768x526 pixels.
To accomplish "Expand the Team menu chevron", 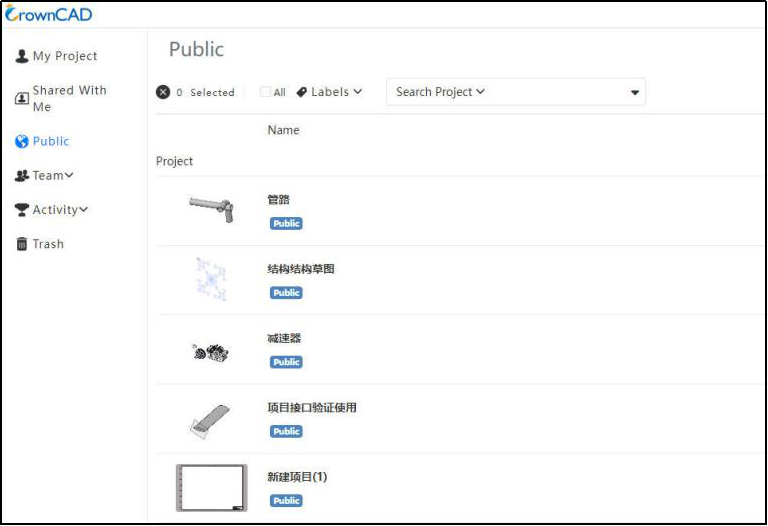I will coord(69,175).
